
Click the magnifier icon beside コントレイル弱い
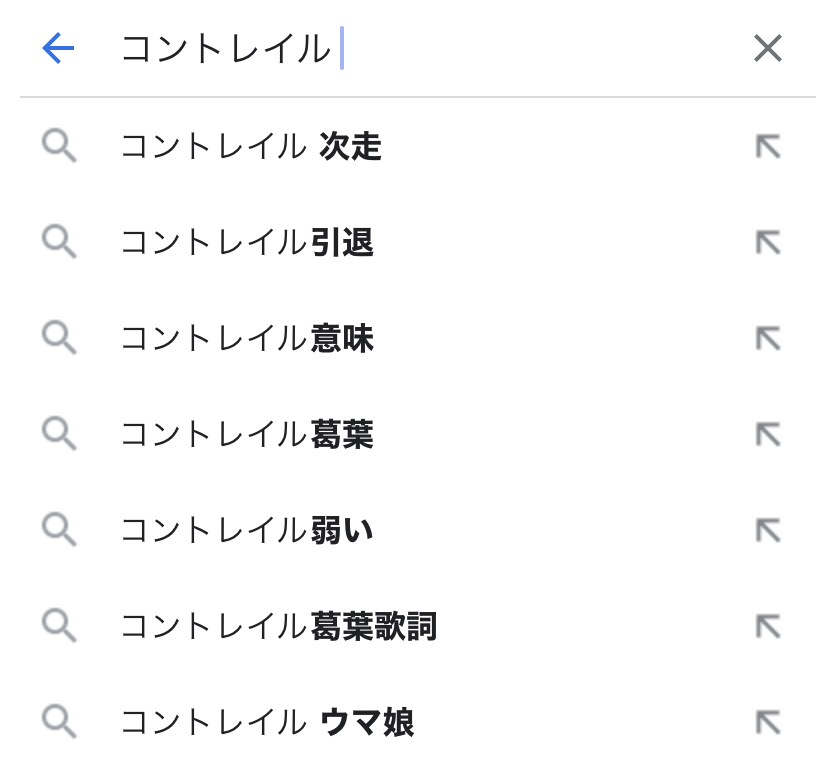pyautogui.click(x=59, y=530)
